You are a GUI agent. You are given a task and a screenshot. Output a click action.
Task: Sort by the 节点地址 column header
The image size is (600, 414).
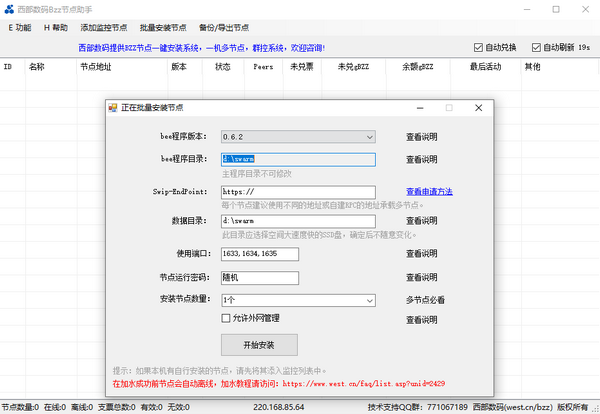[96, 67]
